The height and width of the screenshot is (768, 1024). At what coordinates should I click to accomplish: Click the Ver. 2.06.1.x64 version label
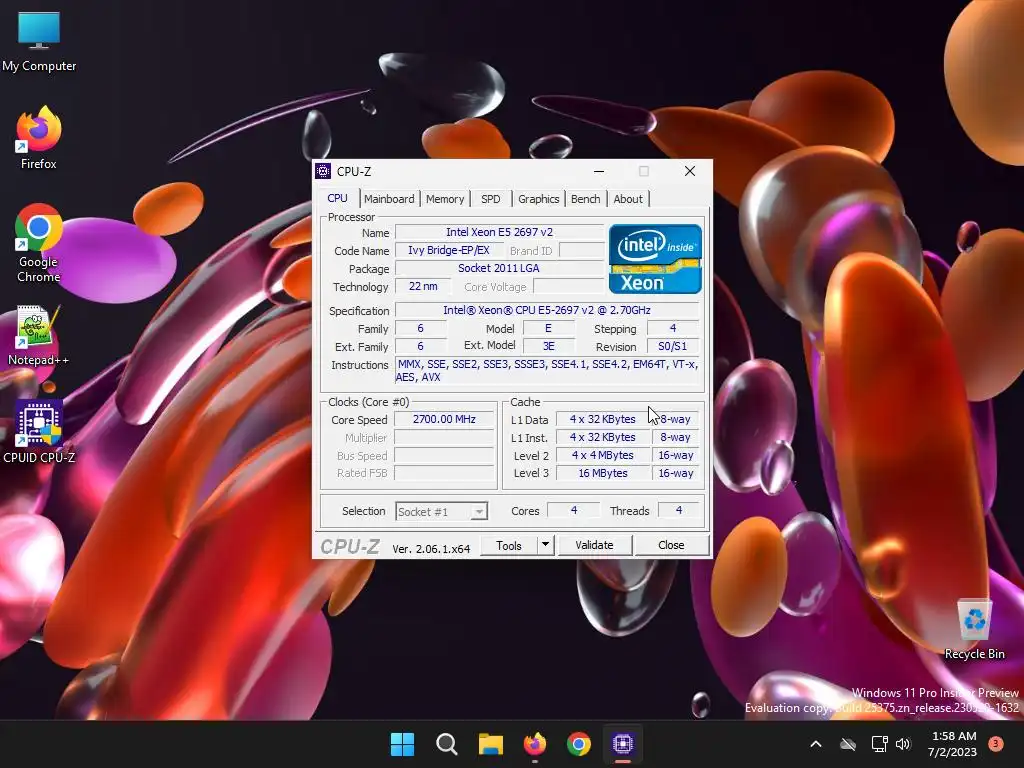click(431, 549)
